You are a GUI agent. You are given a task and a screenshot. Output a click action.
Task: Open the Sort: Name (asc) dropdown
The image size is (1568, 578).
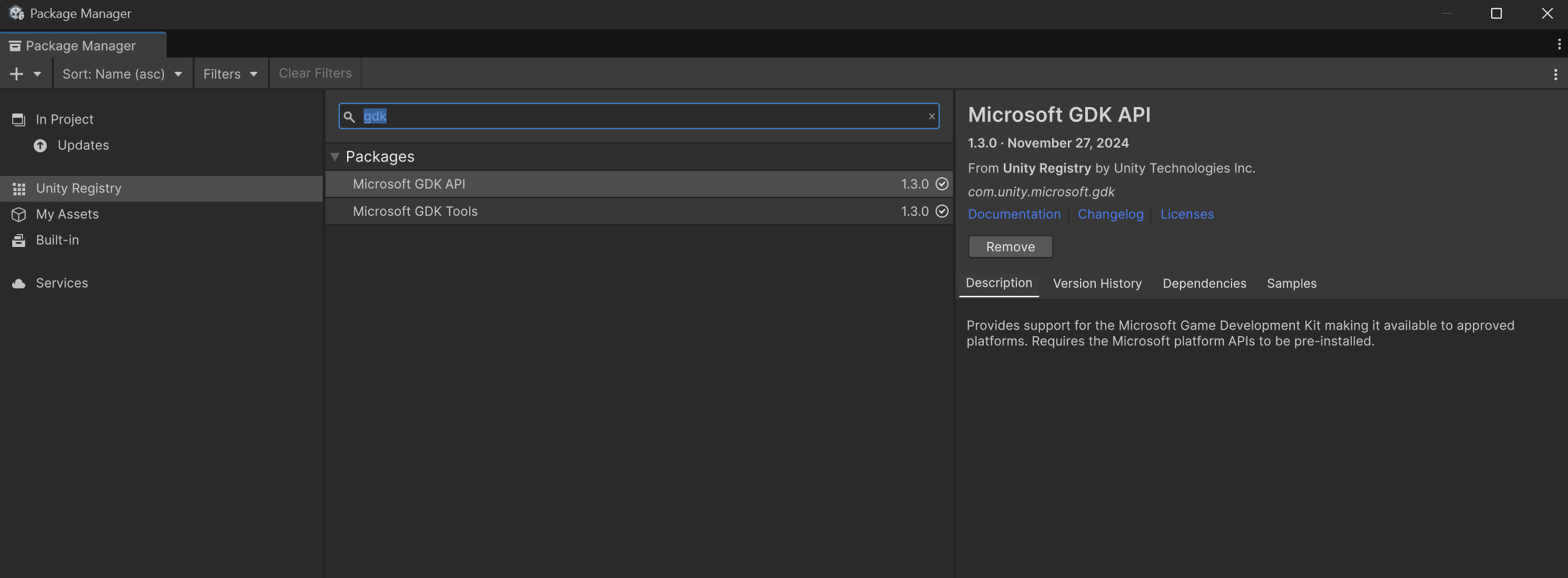click(x=122, y=74)
